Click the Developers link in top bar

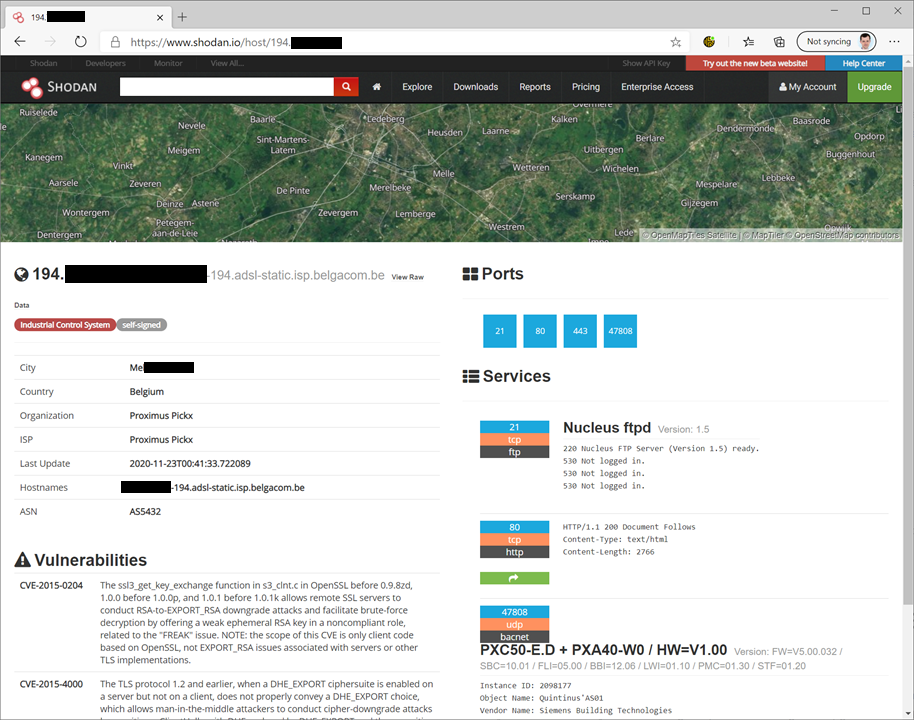coord(106,63)
